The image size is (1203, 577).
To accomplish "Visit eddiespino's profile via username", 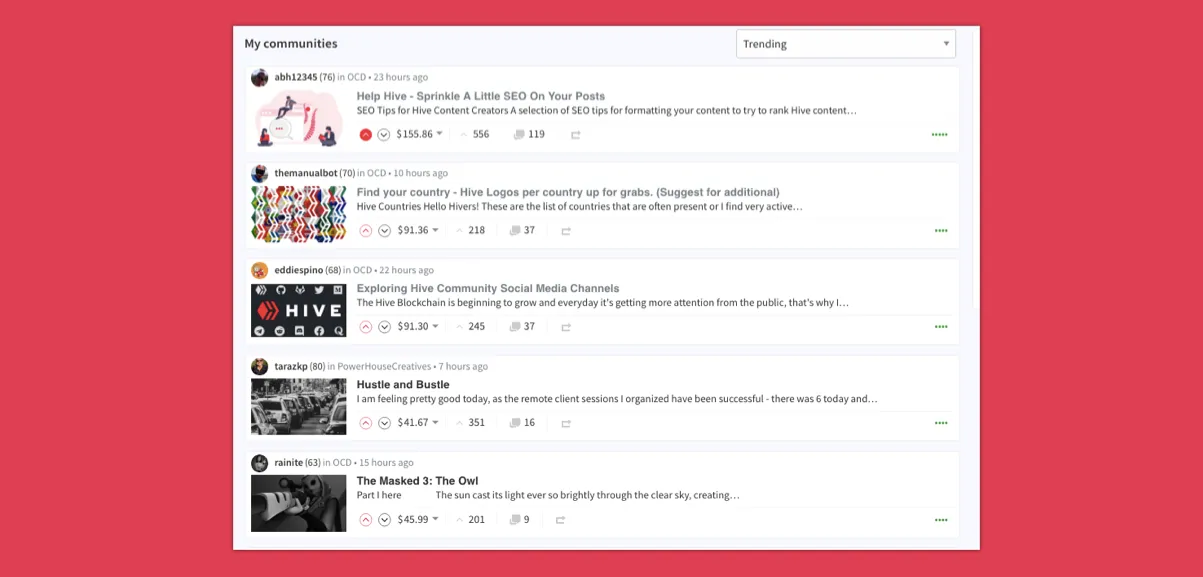I will pyautogui.click(x=299, y=270).
